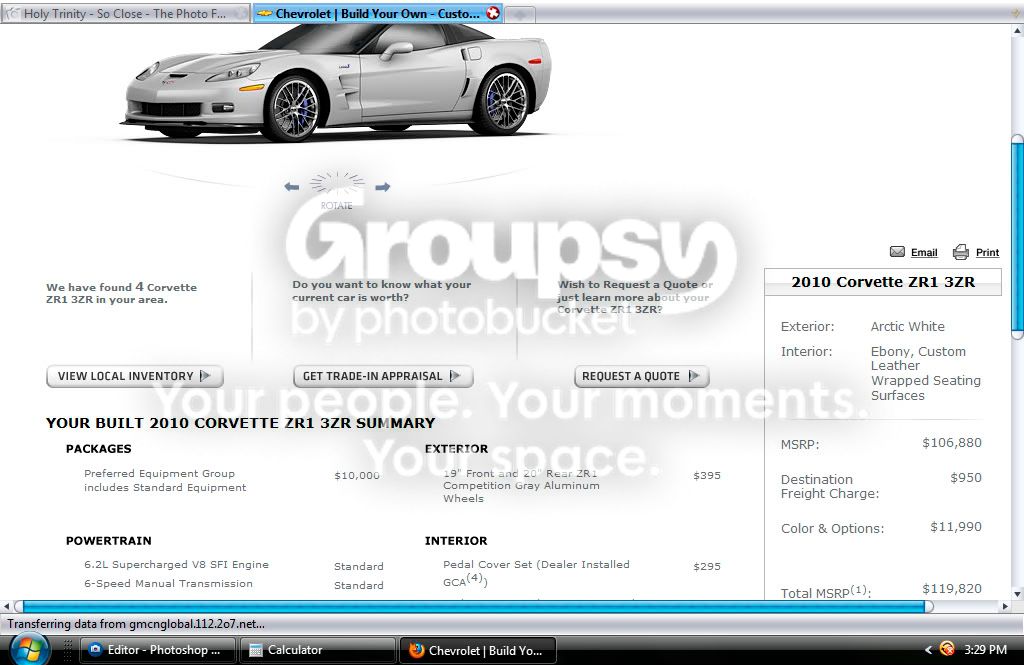Click the 'found 4 Corvette ZR1 3ZR' text

(x=121, y=293)
